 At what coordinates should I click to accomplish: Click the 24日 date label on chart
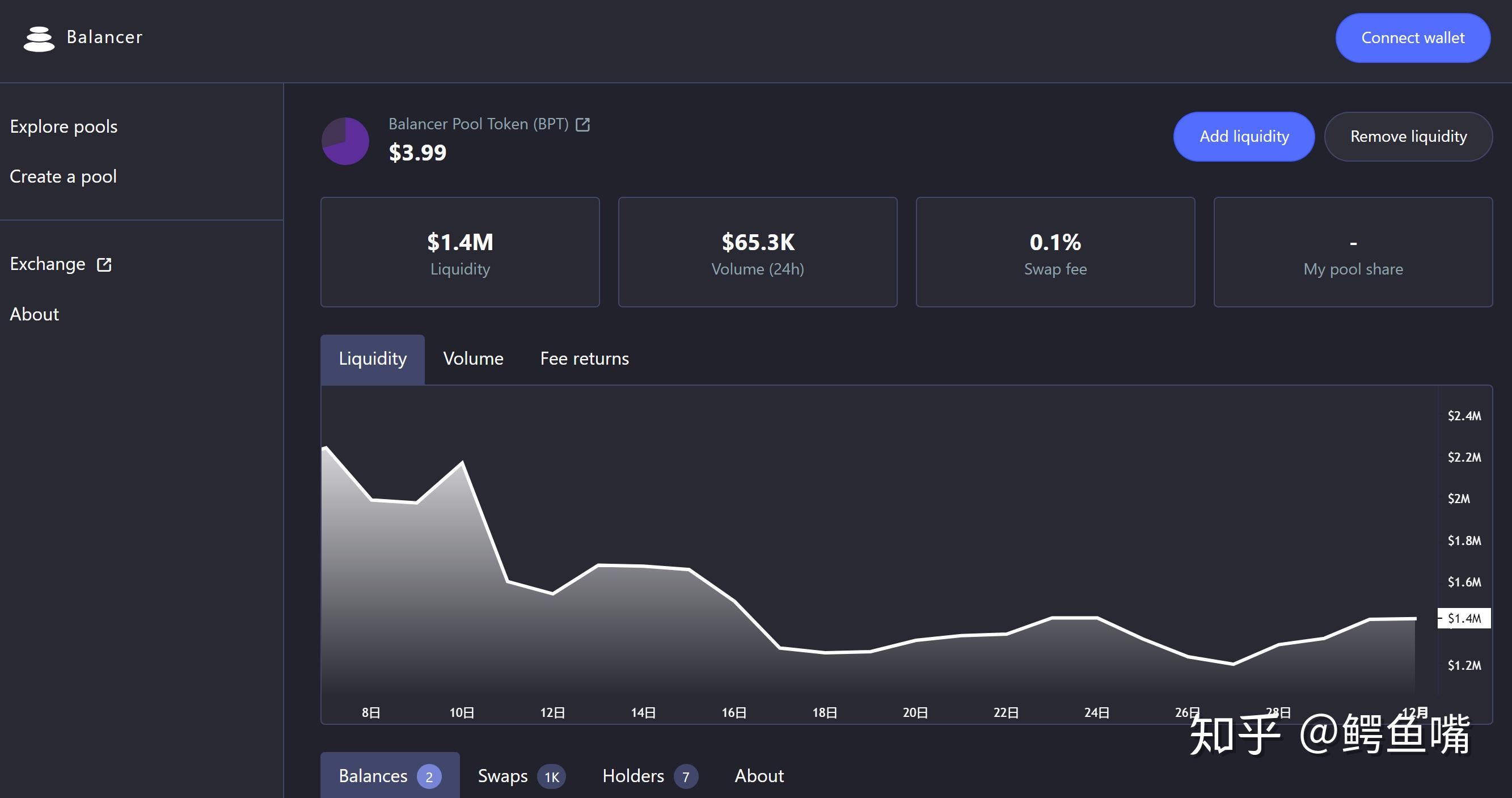tap(1096, 713)
